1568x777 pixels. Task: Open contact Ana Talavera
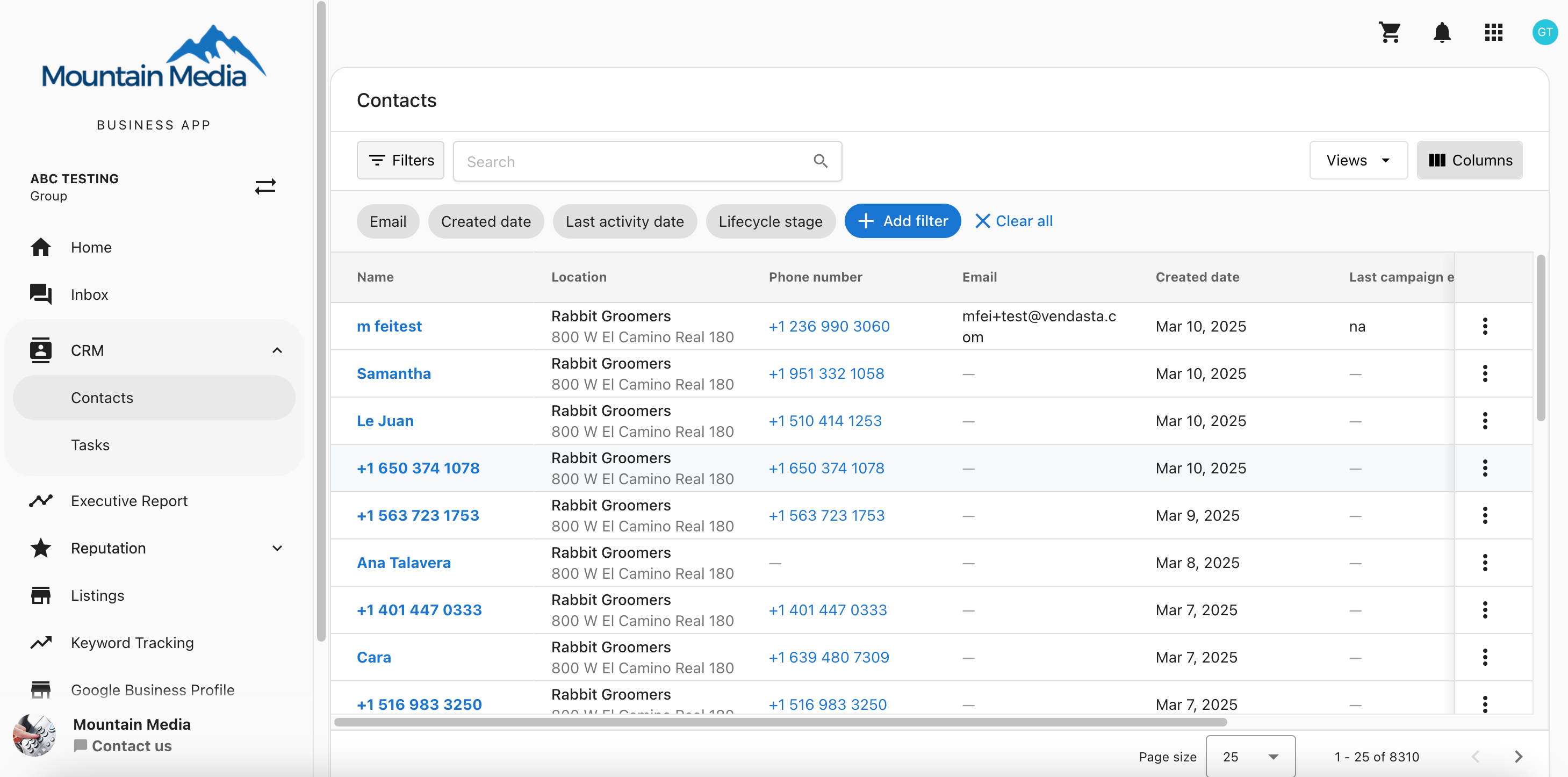click(404, 563)
